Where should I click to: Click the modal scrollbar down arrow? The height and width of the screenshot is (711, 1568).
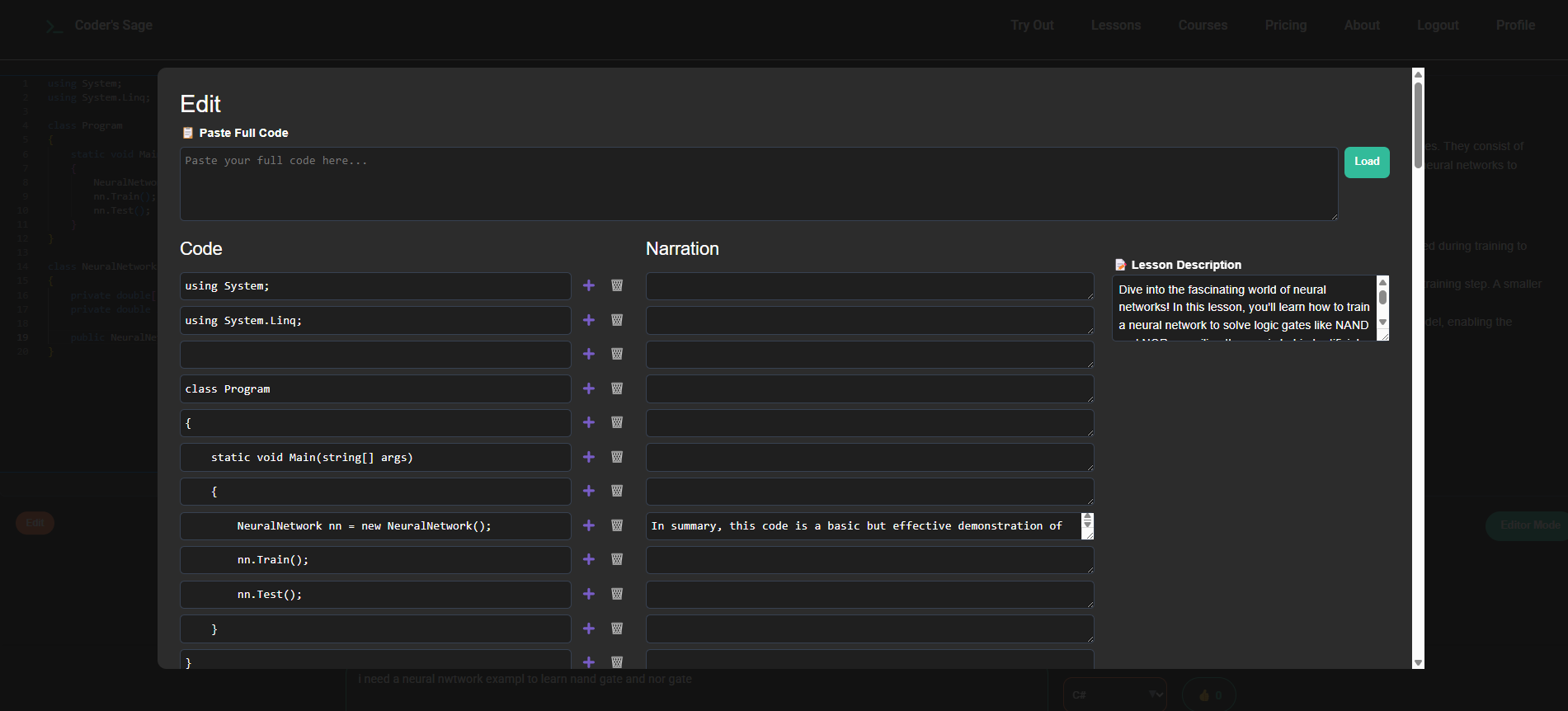(1418, 662)
